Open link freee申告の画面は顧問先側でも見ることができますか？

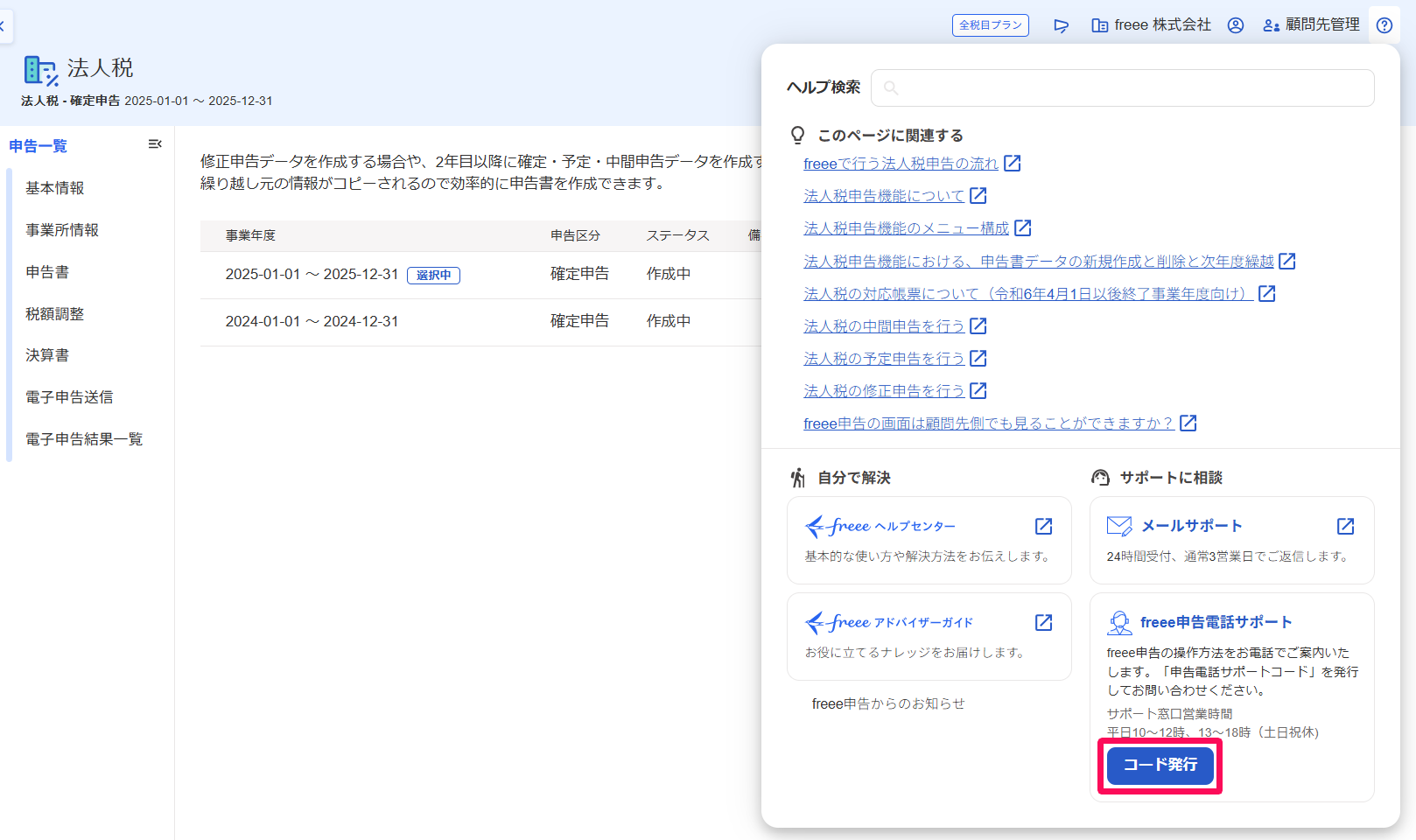coord(989,423)
